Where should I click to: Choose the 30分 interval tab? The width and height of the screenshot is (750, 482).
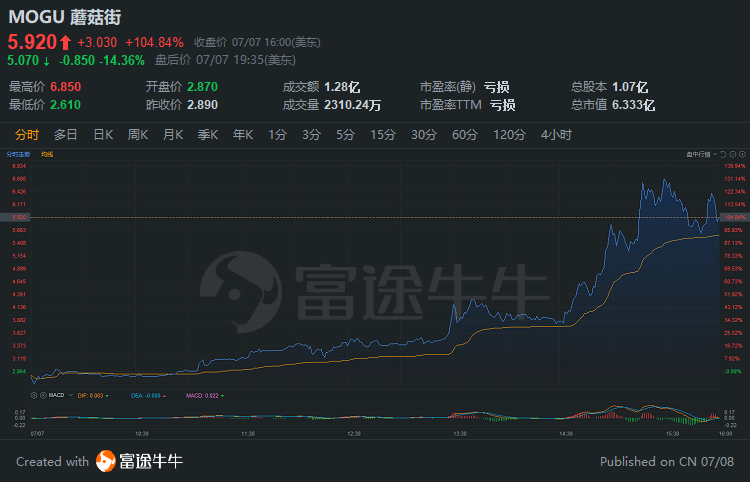coord(424,135)
